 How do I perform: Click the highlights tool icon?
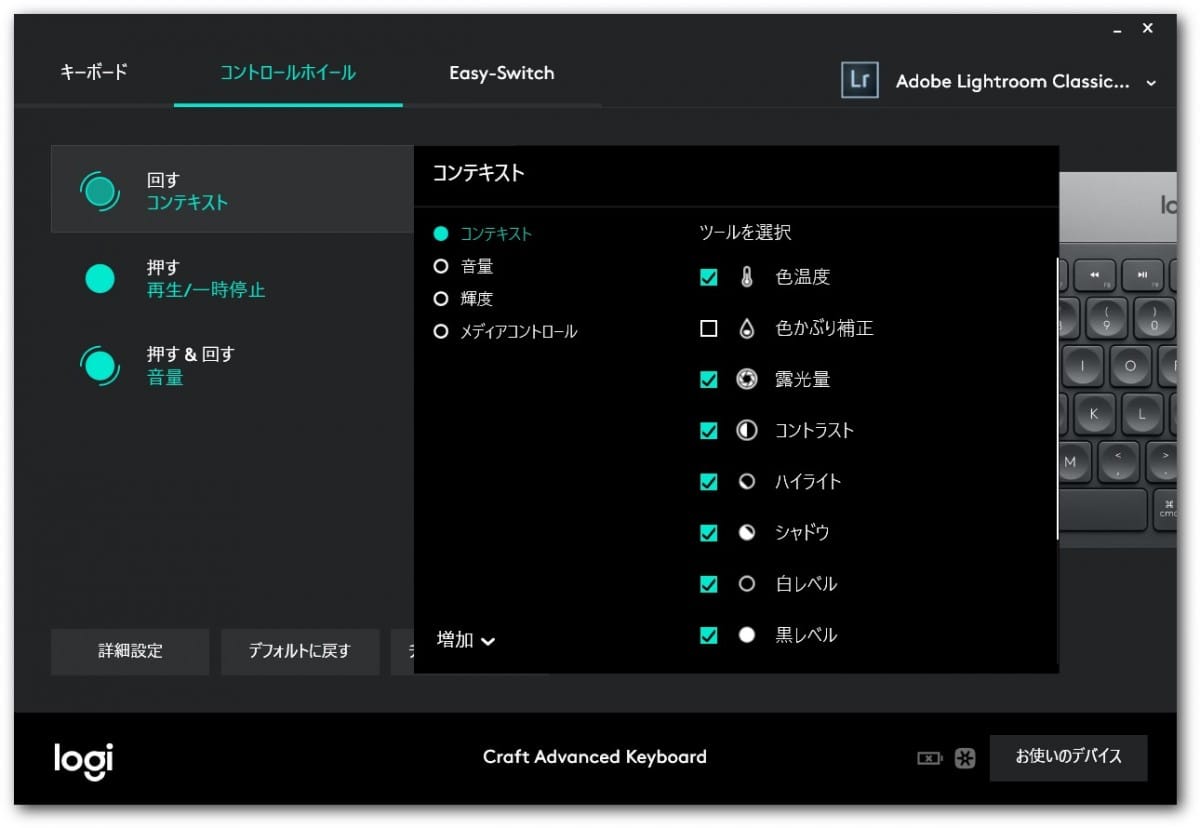click(746, 482)
